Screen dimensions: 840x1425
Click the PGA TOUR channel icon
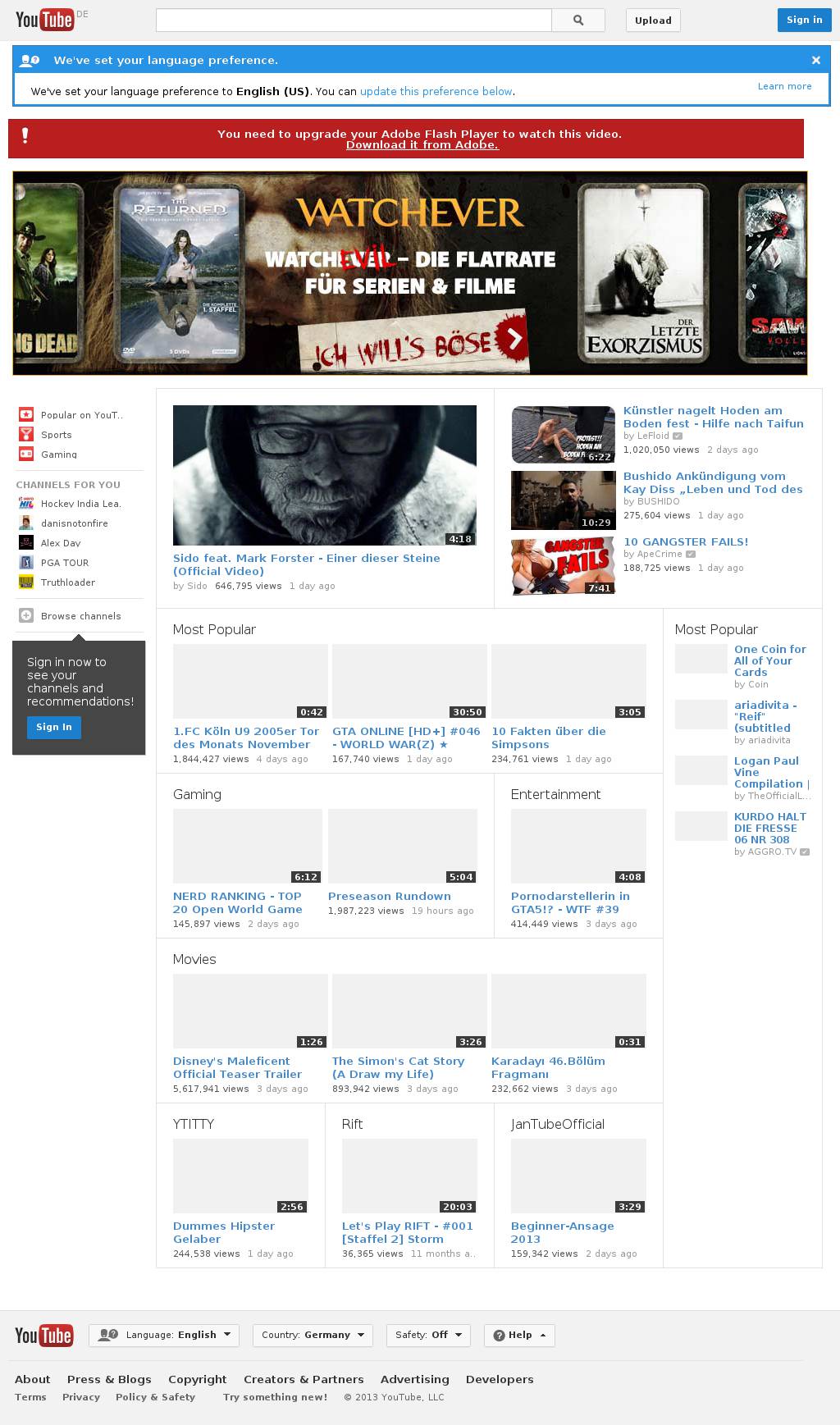point(26,563)
